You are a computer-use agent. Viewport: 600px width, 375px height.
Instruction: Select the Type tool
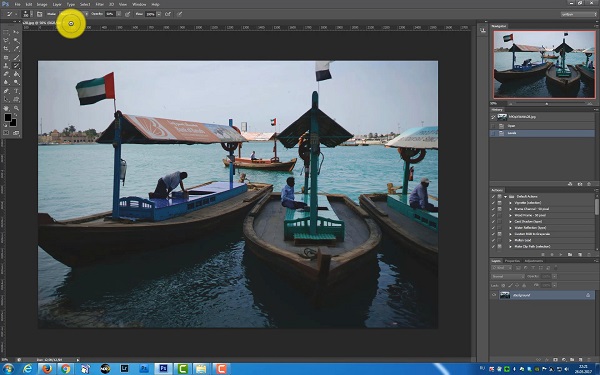click(x=16, y=91)
